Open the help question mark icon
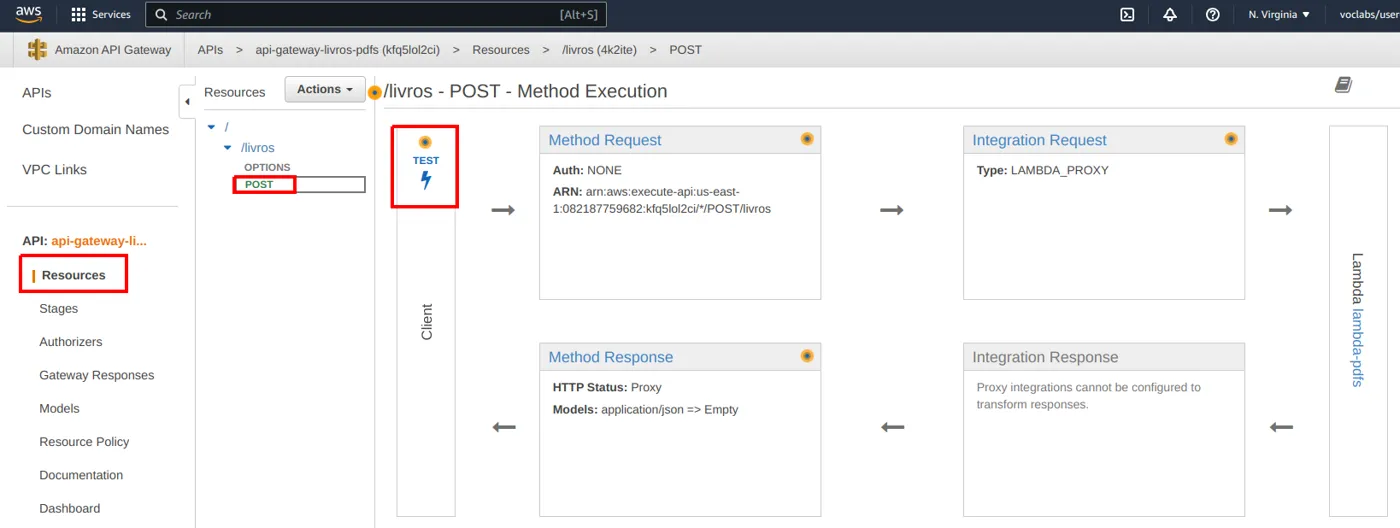Viewport: 1400px width, 528px height. [x=1213, y=15]
